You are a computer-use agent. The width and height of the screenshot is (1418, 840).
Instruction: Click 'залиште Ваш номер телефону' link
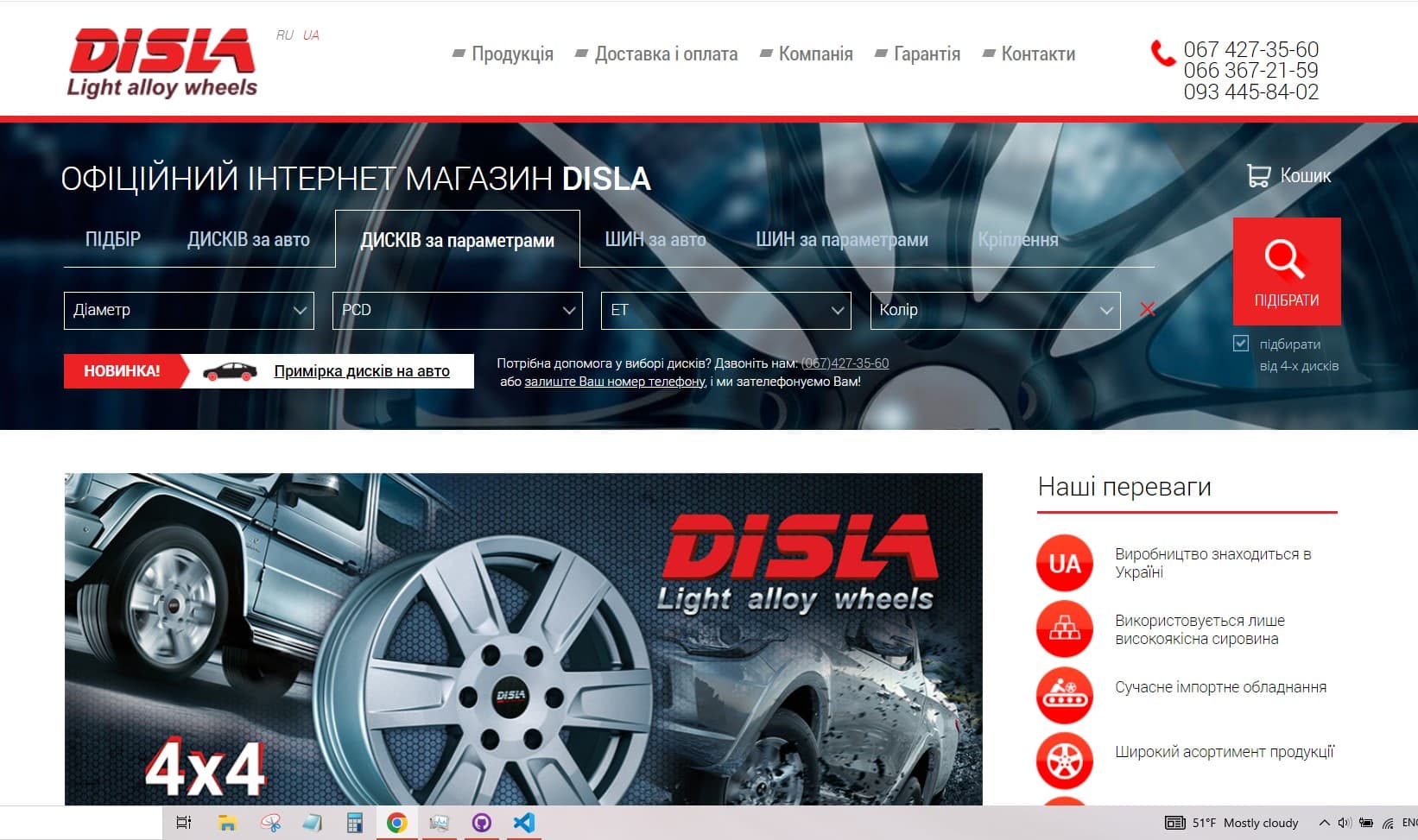coord(614,382)
